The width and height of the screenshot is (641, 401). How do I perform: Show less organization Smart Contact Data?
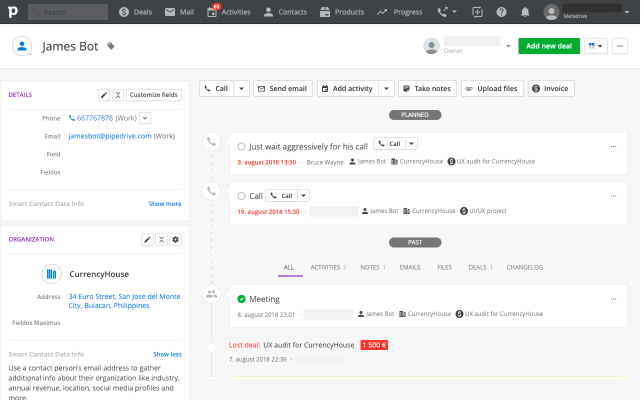tap(167, 354)
